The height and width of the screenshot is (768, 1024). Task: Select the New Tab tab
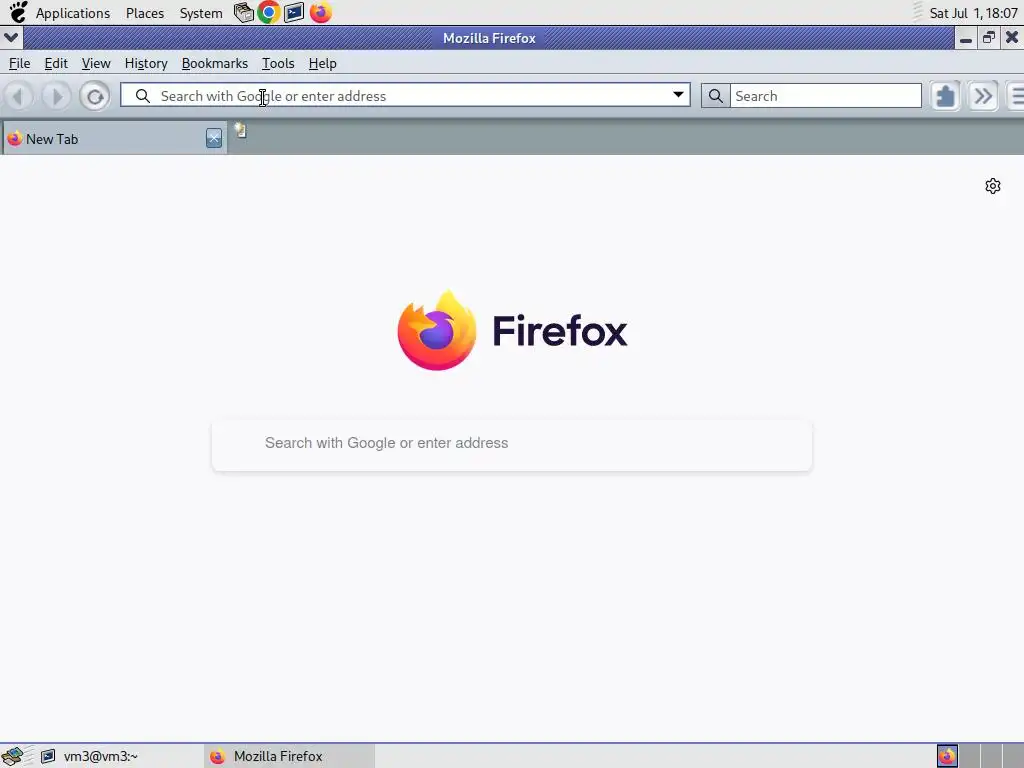point(114,138)
